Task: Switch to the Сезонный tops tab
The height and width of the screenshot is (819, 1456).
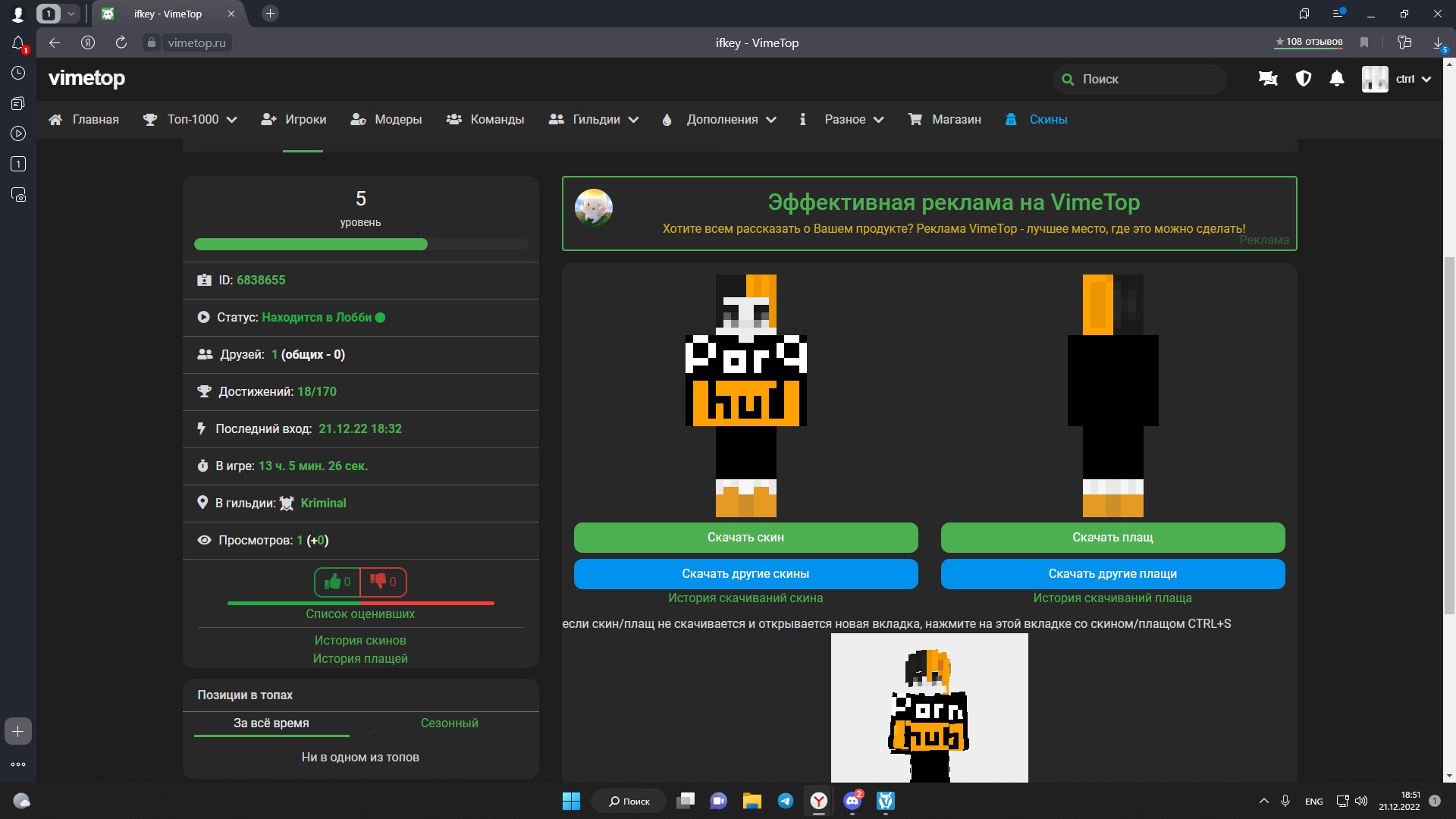Action: pos(449,723)
